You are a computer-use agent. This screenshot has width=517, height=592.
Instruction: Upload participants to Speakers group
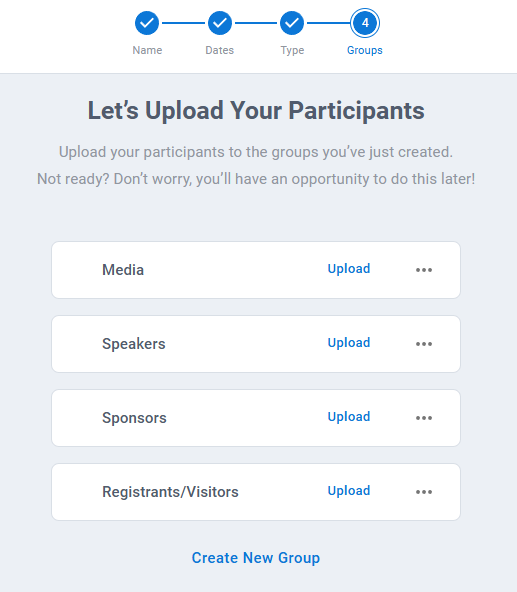coord(349,343)
